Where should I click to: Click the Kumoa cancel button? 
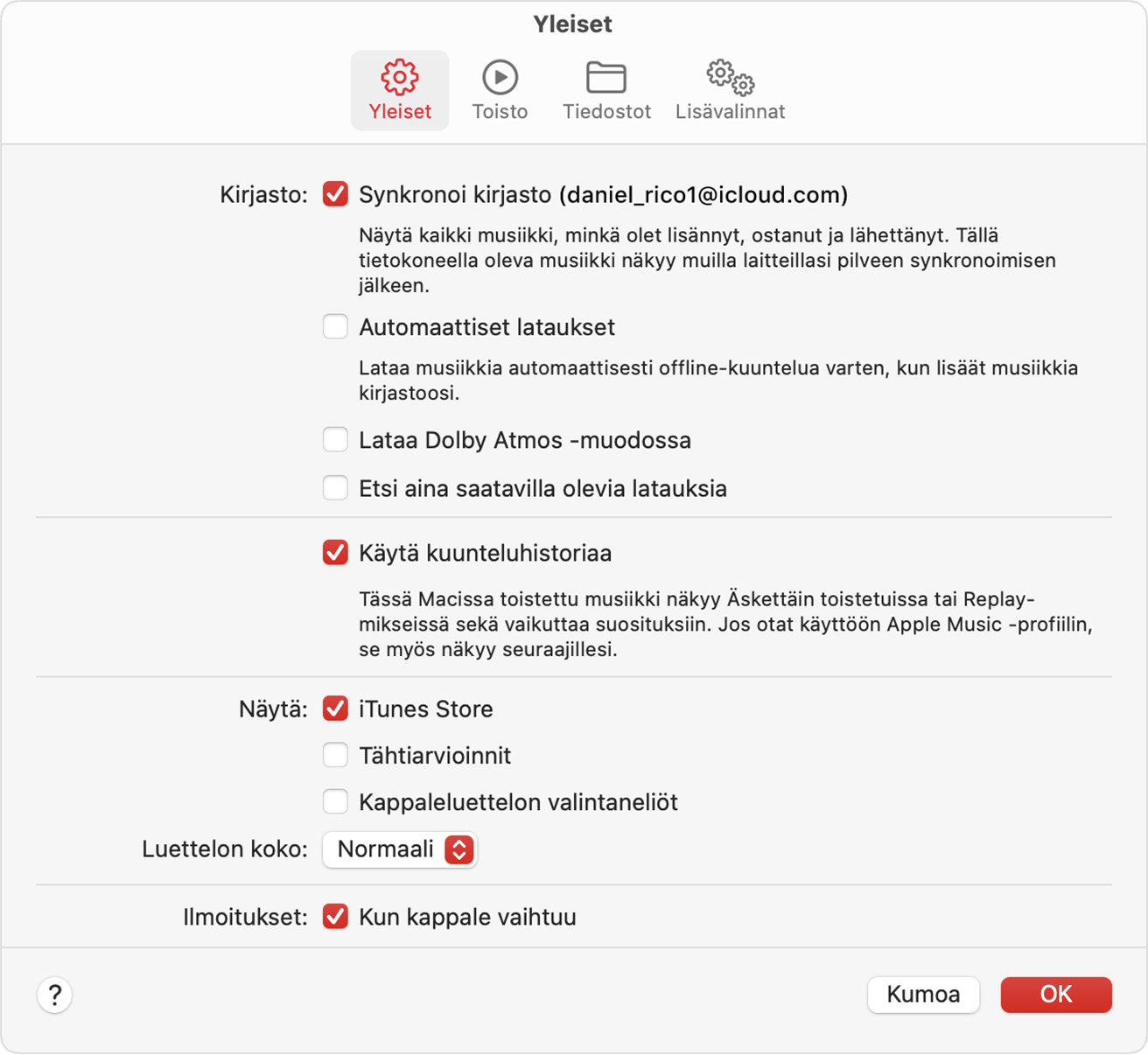tap(923, 995)
